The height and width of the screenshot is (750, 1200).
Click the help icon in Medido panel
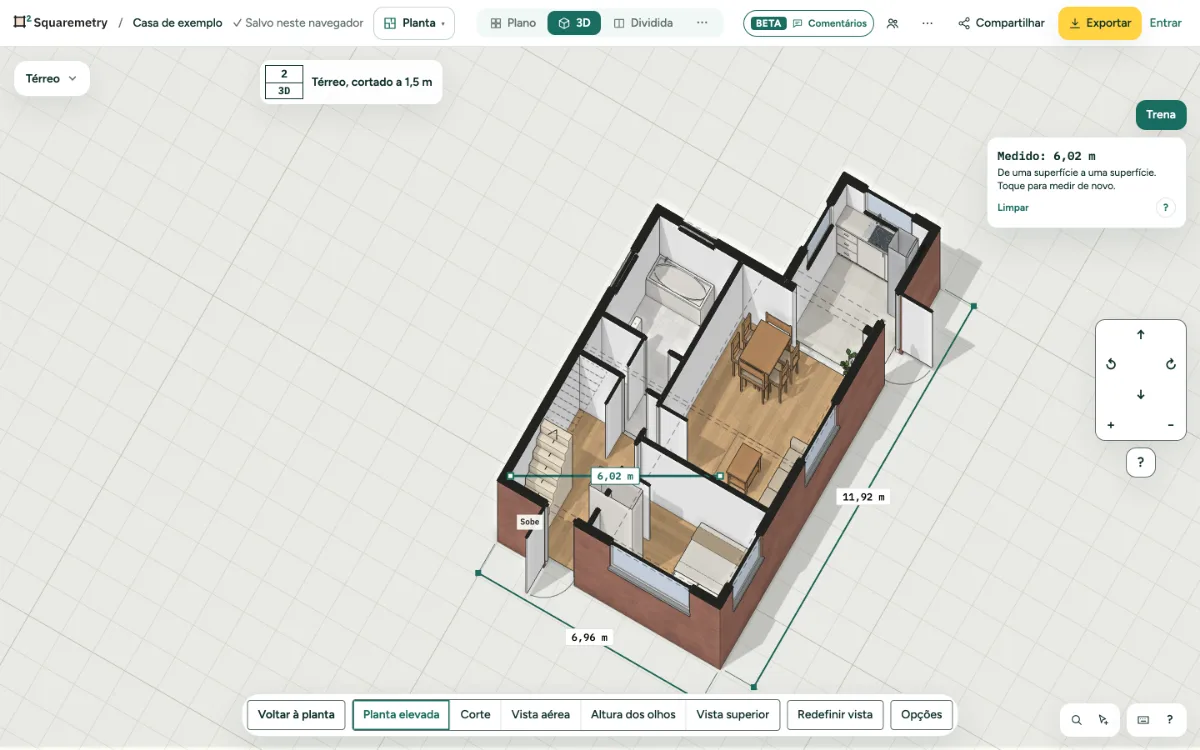click(x=1165, y=208)
